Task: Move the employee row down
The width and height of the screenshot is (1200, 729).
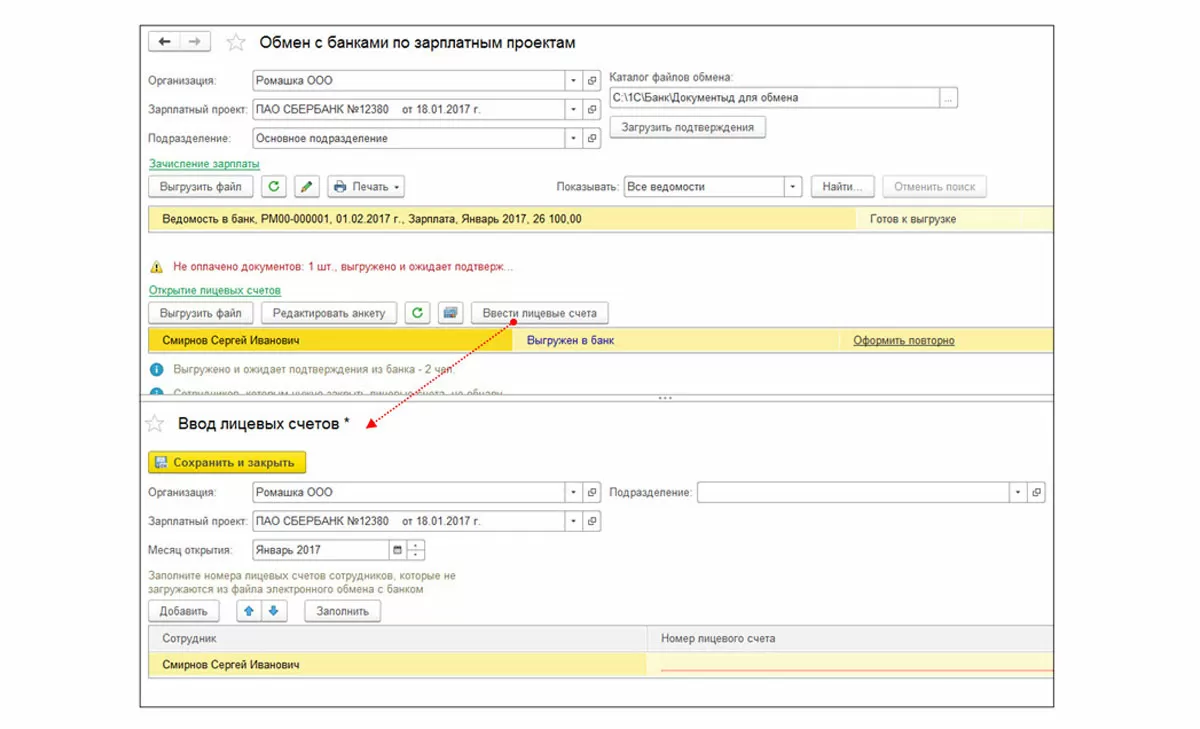Action: coord(273,611)
